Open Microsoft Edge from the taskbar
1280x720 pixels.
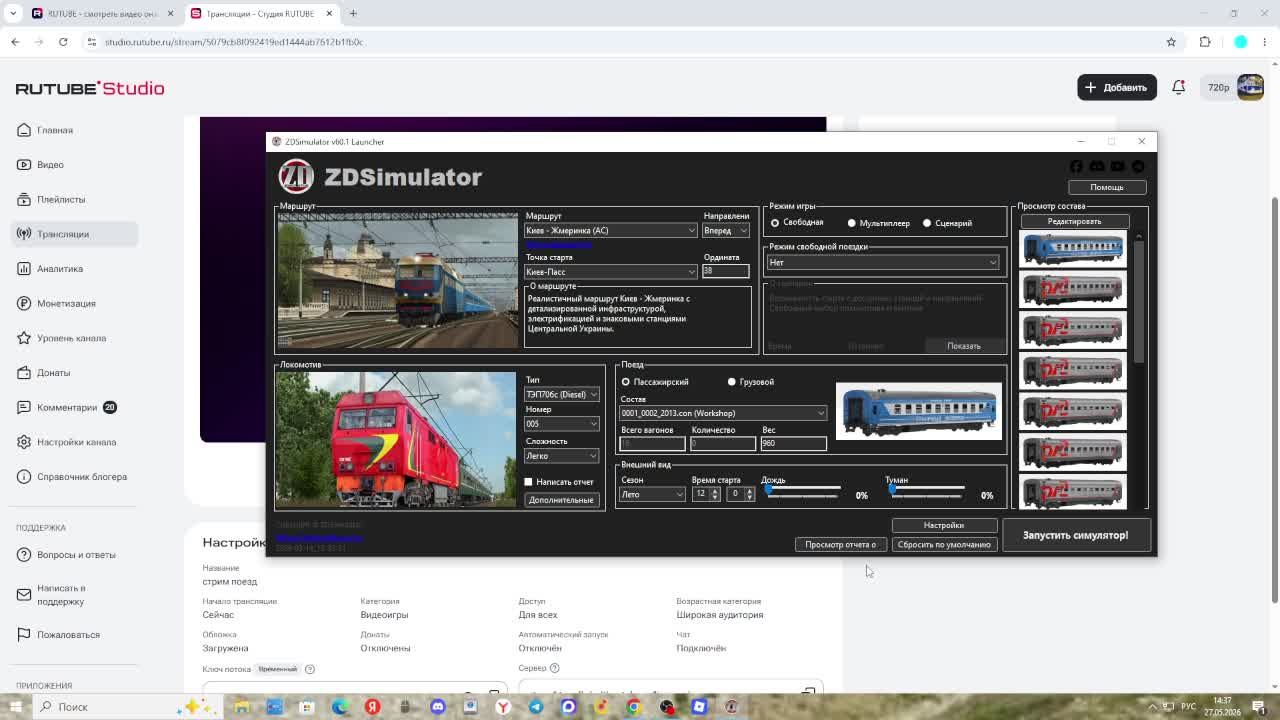[x=340, y=707]
